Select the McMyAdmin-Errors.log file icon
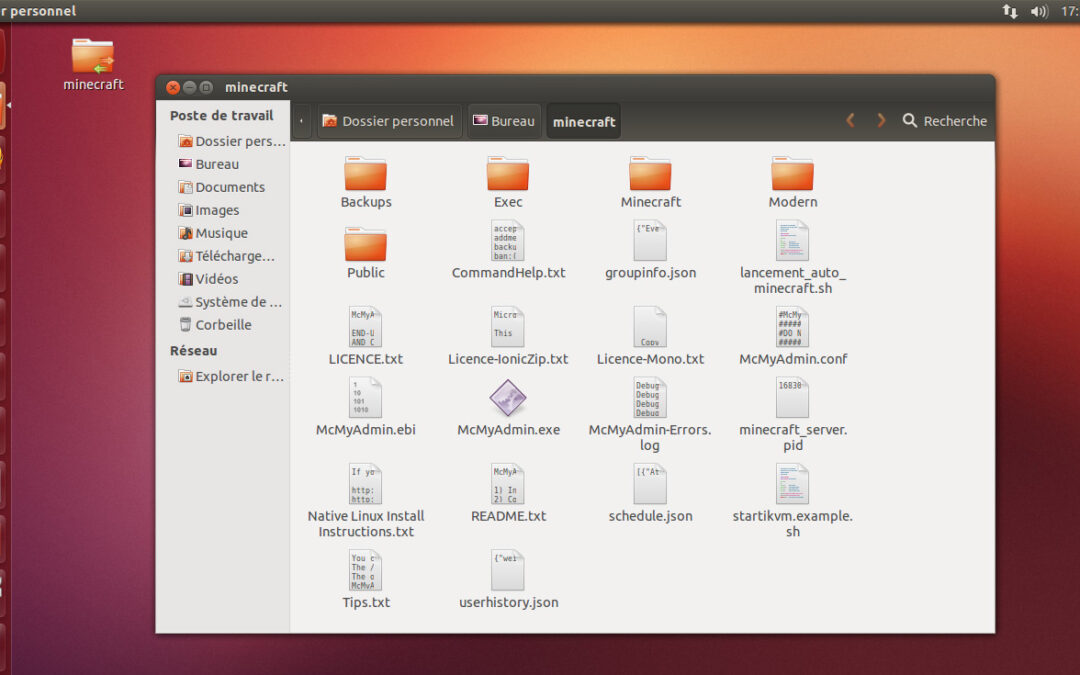The width and height of the screenshot is (1080, 675). [650, 397]
